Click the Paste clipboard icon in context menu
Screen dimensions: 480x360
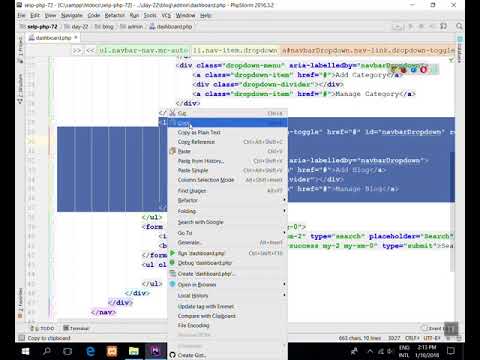tap(172, 151)
